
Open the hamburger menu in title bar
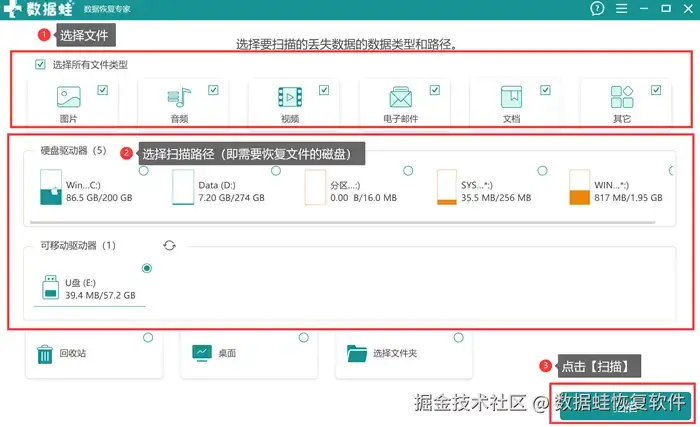coord(621,8)
